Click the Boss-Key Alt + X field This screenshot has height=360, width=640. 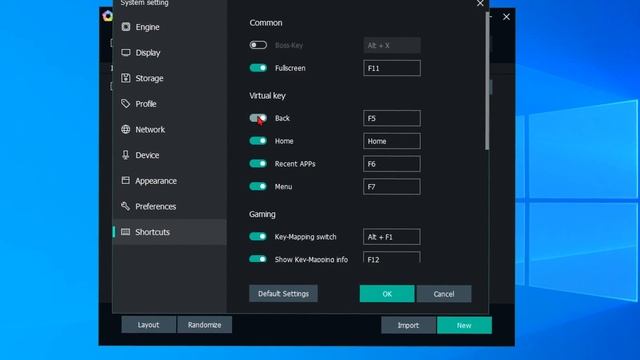tap(392, 45)
